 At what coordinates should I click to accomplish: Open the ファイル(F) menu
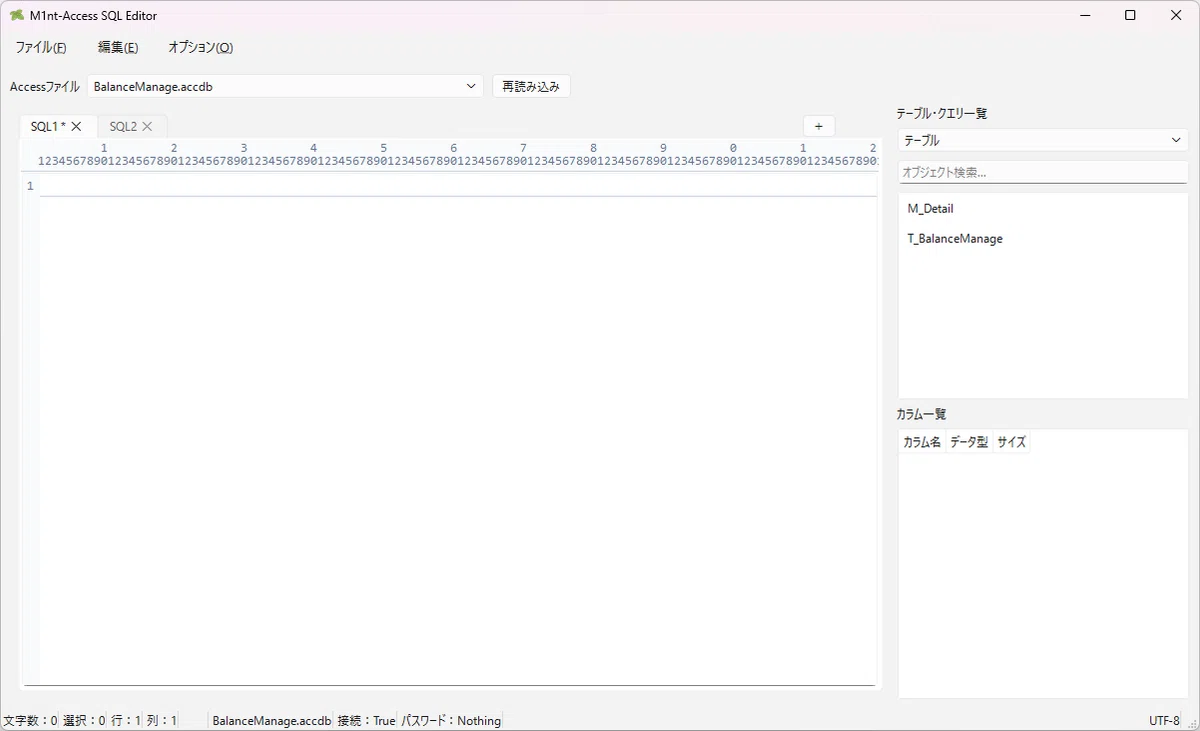click(41, 47)
